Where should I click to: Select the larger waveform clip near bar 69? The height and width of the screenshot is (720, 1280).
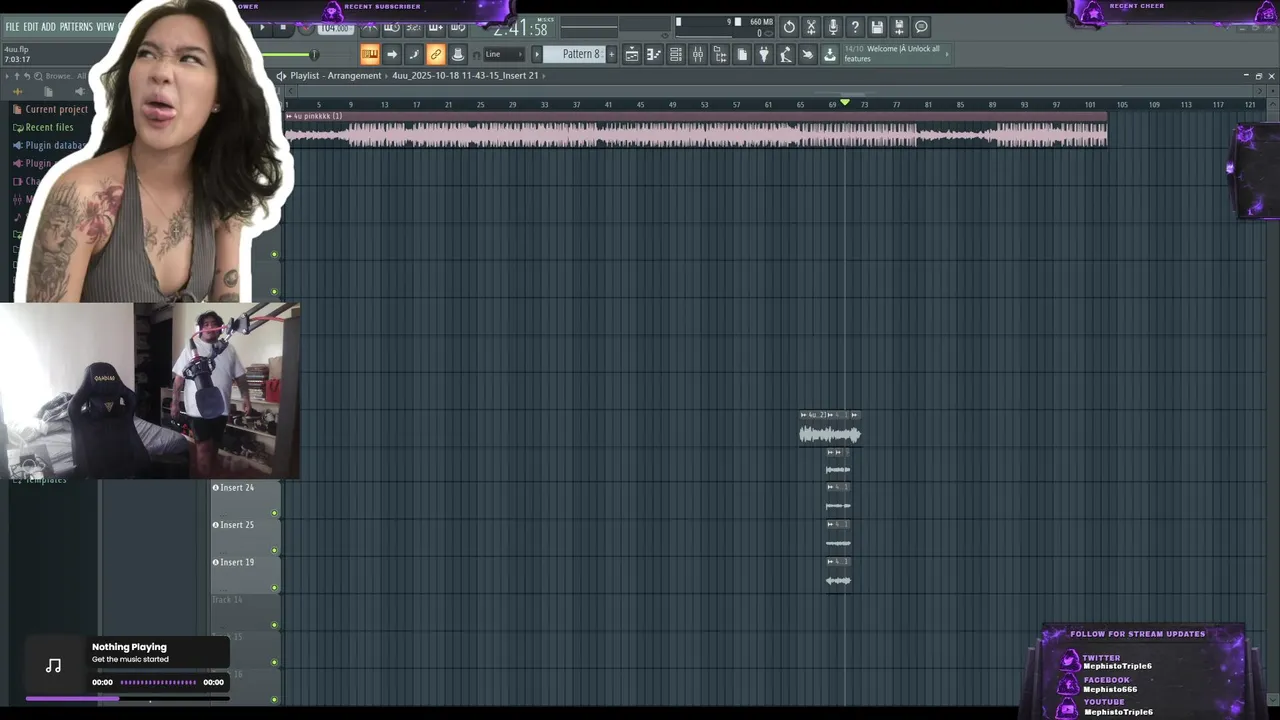pos(829,429)
